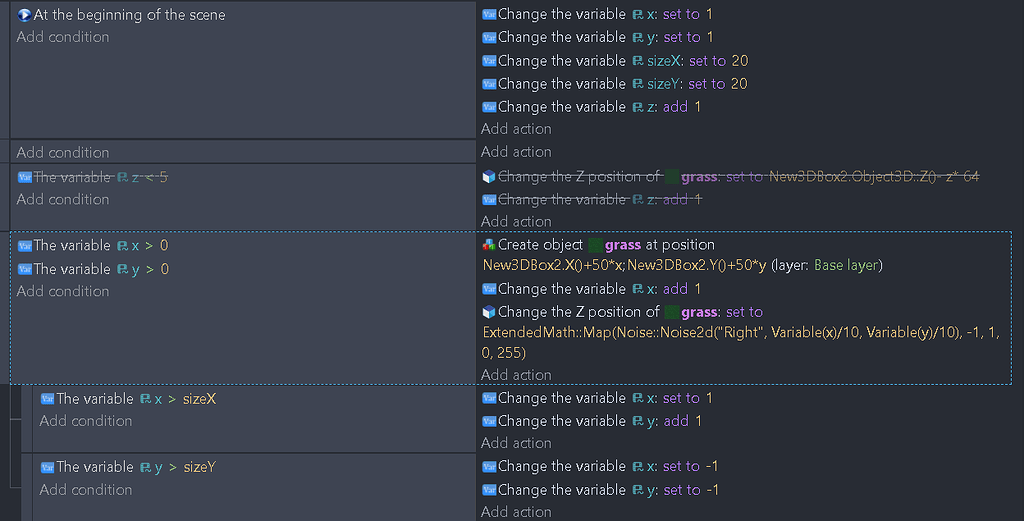The image size is (1024, 521).
Task: Select the 'The variable x > 0' condition
Action: [x=101, y=245]
